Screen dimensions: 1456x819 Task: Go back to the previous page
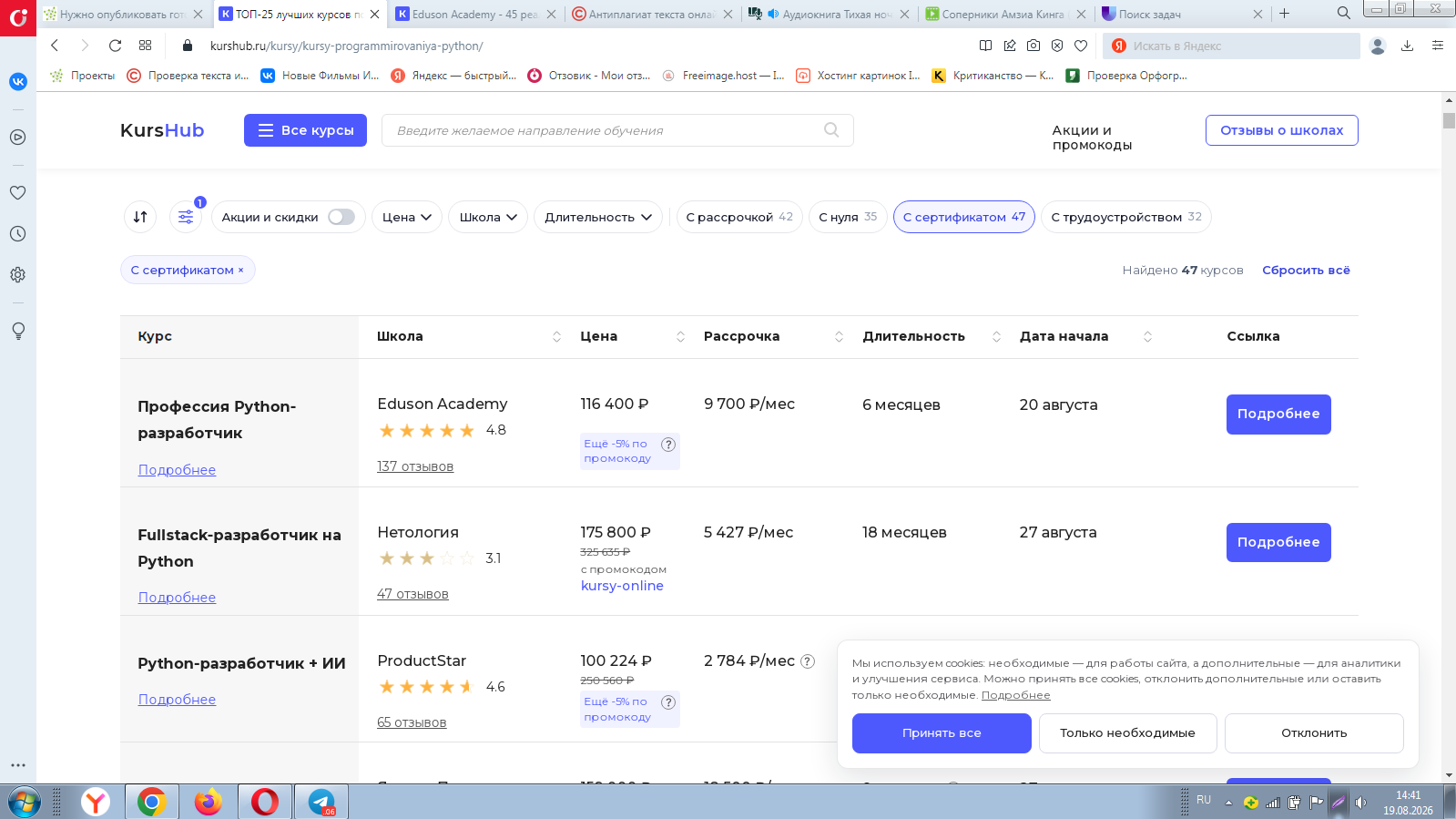55,46
